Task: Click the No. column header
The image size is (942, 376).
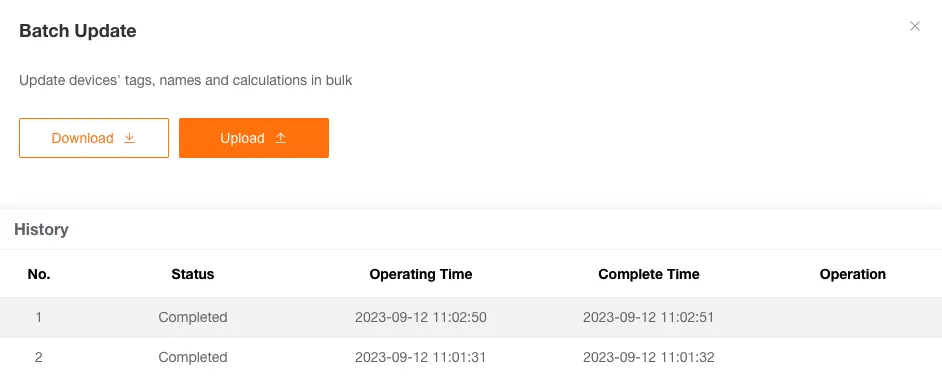Action: [39, 274]
